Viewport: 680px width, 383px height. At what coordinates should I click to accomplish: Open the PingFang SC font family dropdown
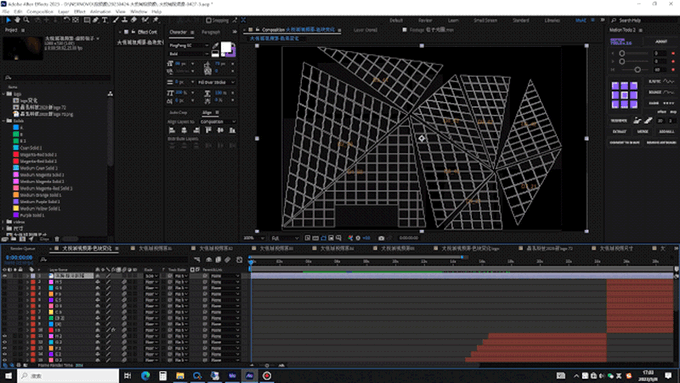[x=189, y=45]
